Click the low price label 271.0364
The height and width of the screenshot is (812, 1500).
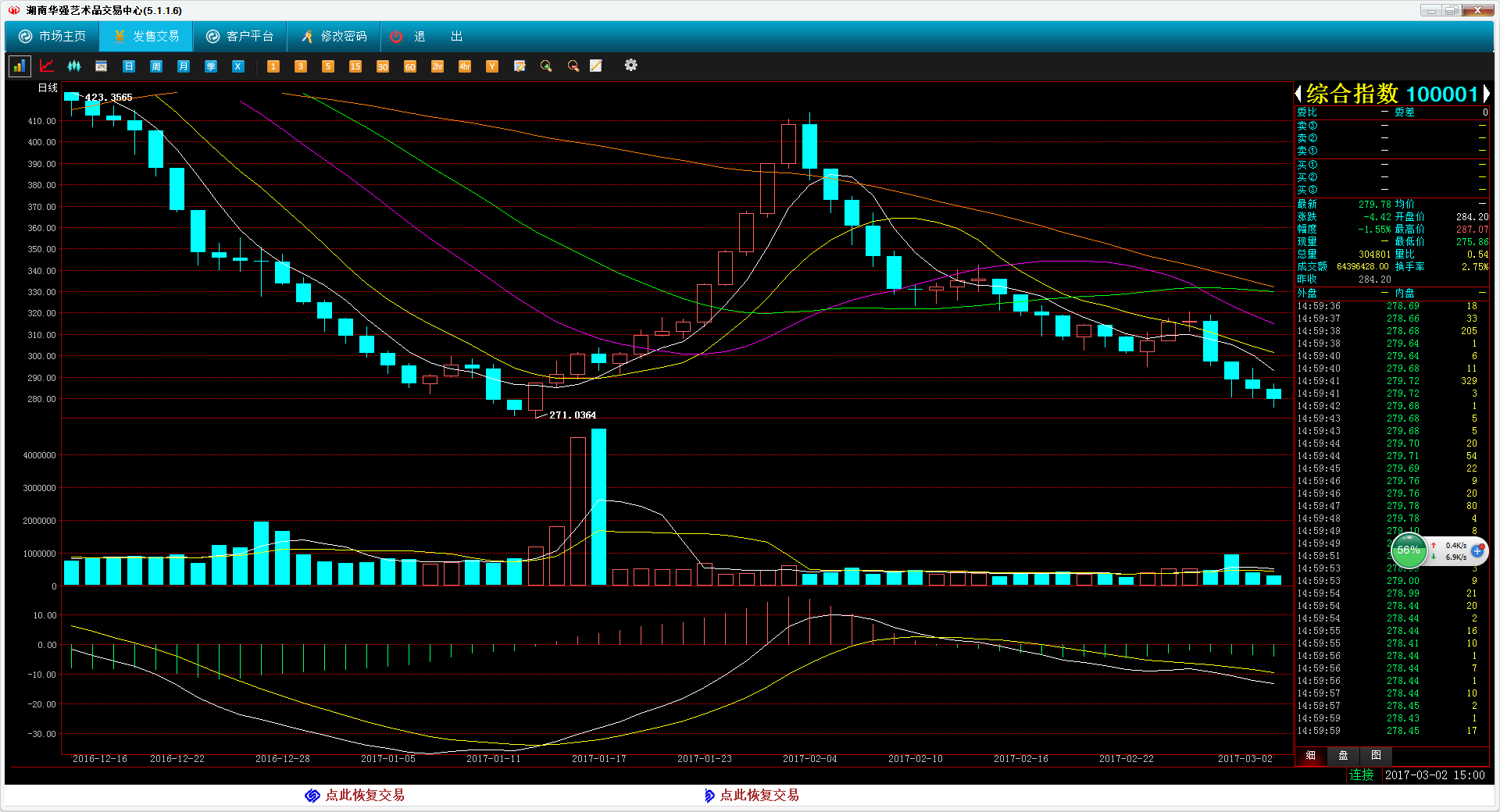coord(573,415)
